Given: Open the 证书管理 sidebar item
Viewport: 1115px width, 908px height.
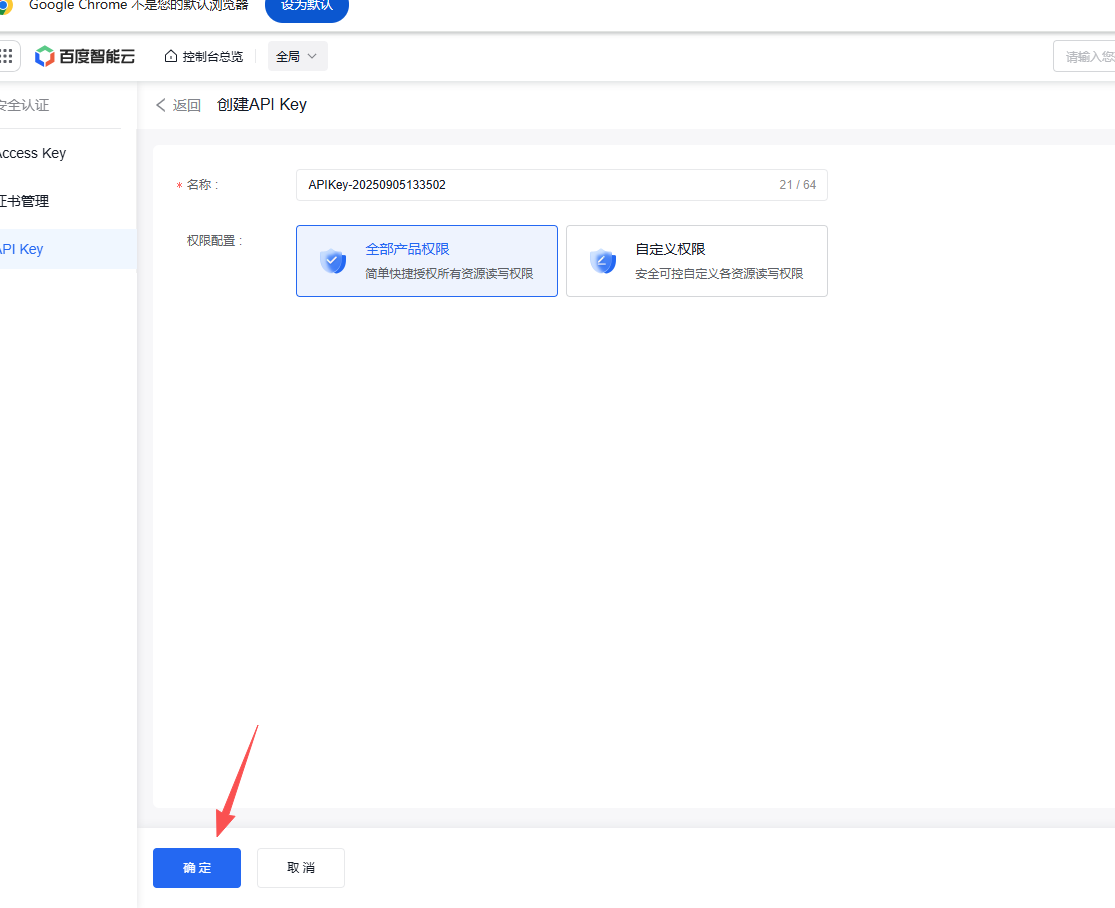Looking at the screenshot, I should pos(24,201).
